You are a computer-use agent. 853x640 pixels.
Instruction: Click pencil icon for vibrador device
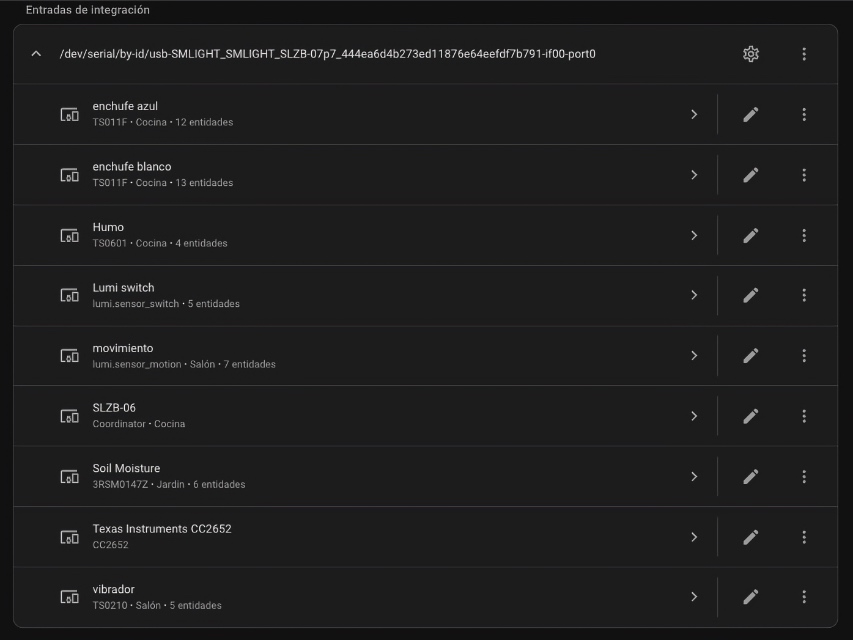(x=751, y=597)
